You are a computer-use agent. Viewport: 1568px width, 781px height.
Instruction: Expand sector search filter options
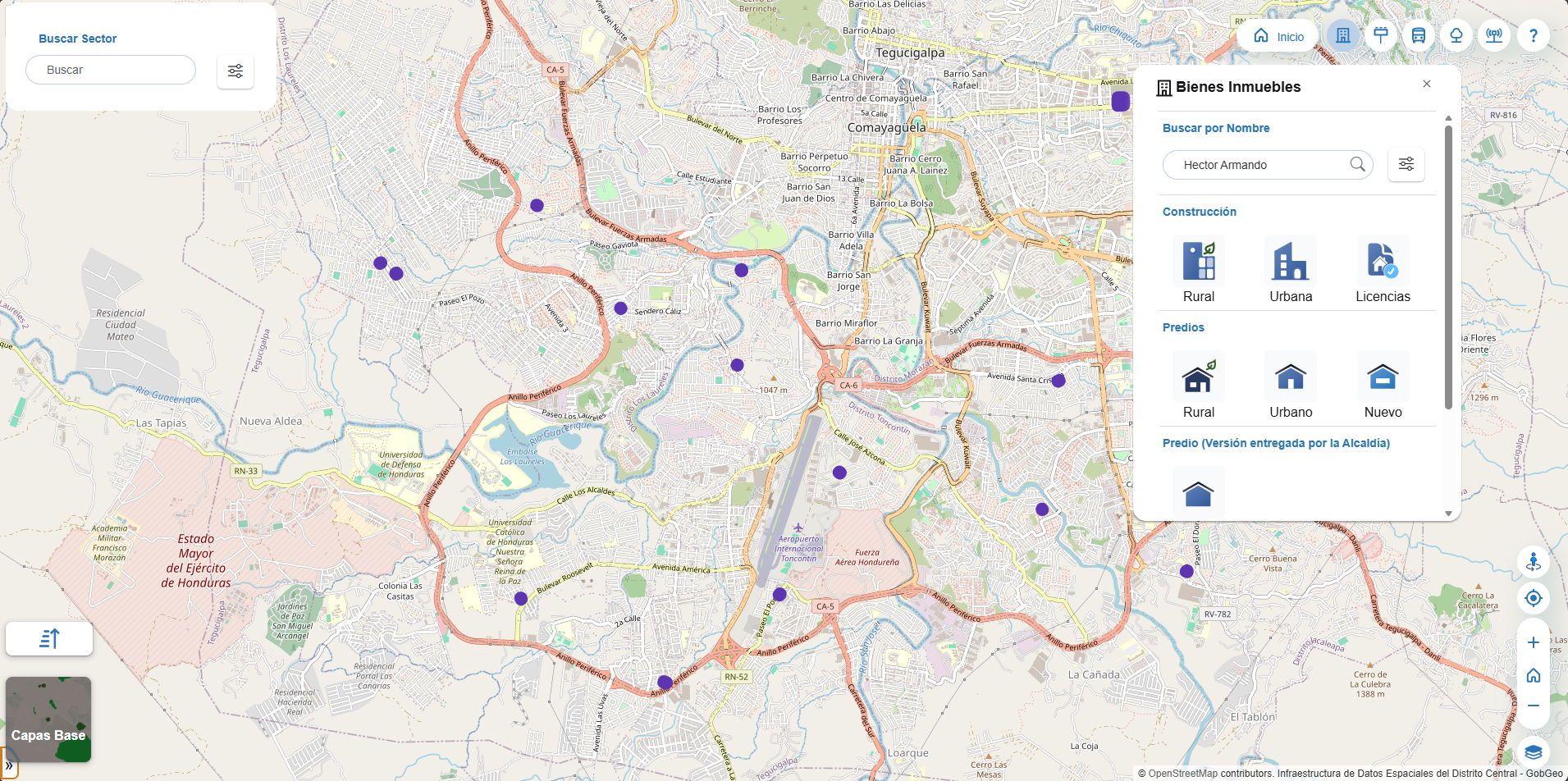pos(235,71)
